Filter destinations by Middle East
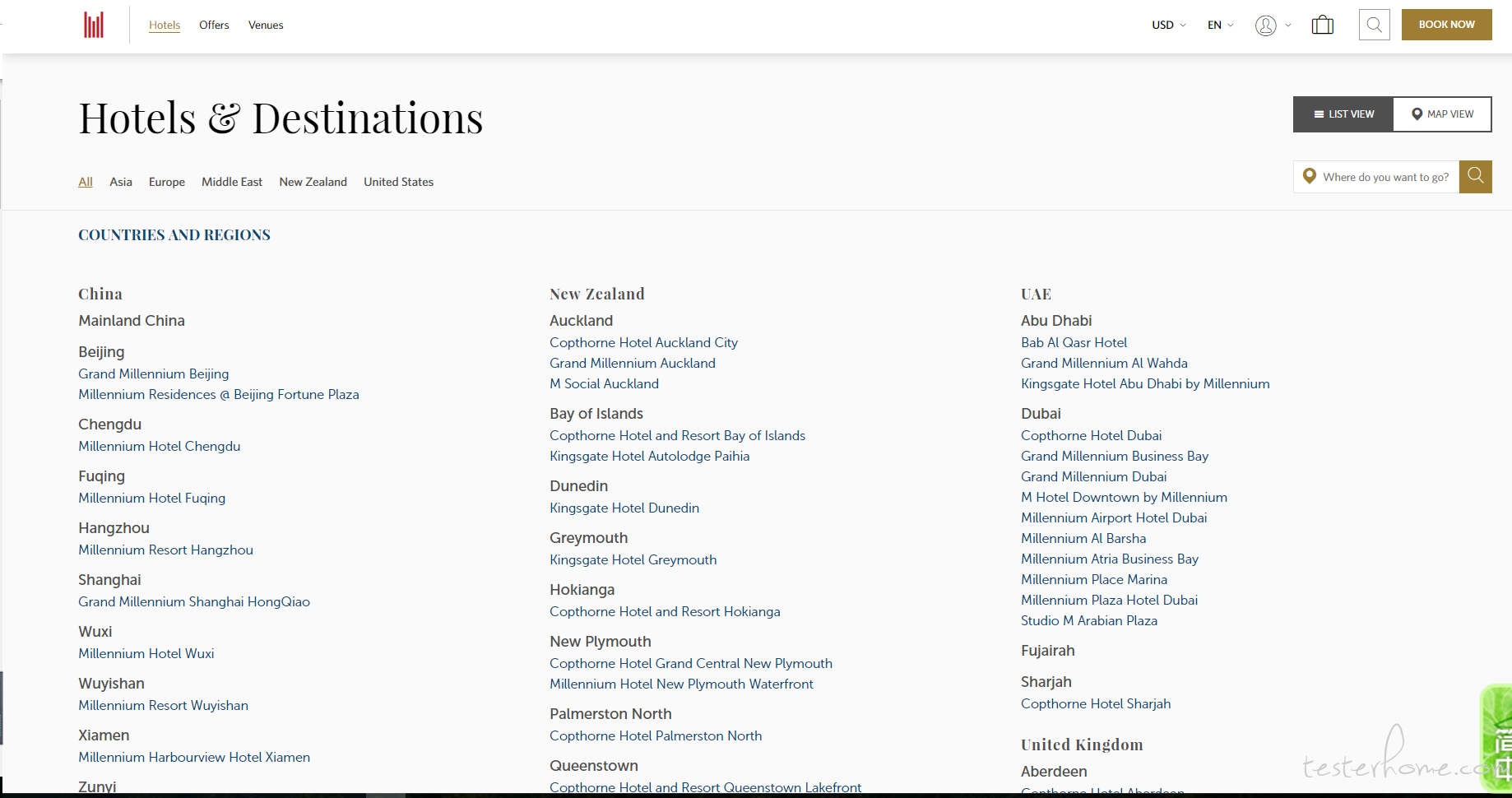Screen dimensions: 1512x798 click(232, 182)
